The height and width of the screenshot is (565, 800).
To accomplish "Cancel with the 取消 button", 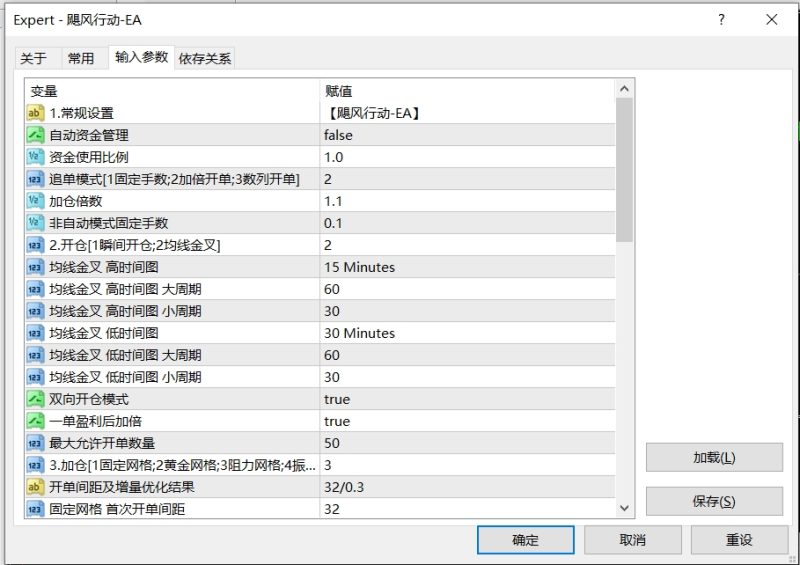I will tap(633, 540).
